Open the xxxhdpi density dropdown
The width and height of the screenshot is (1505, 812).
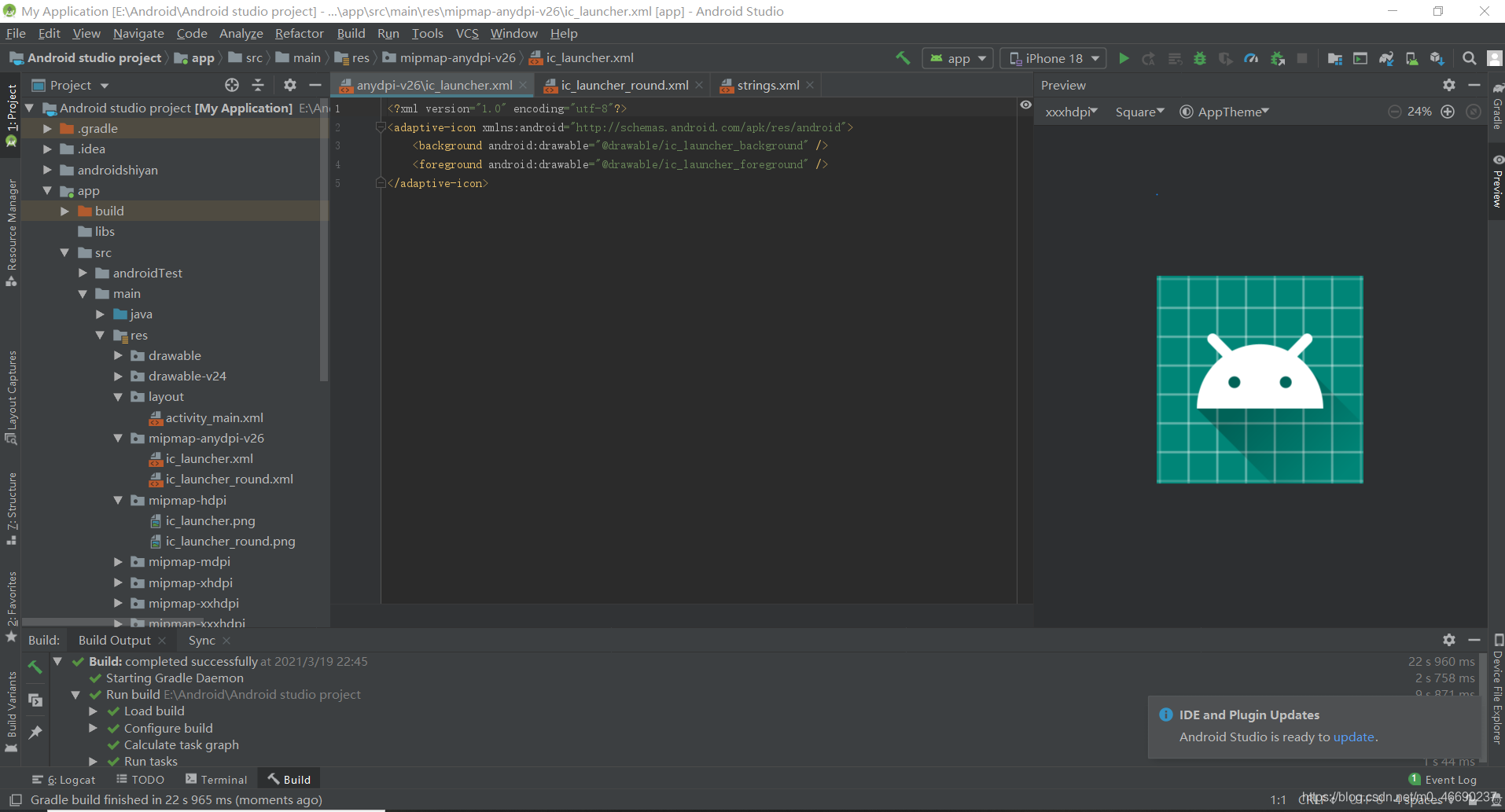(1071, 112)
